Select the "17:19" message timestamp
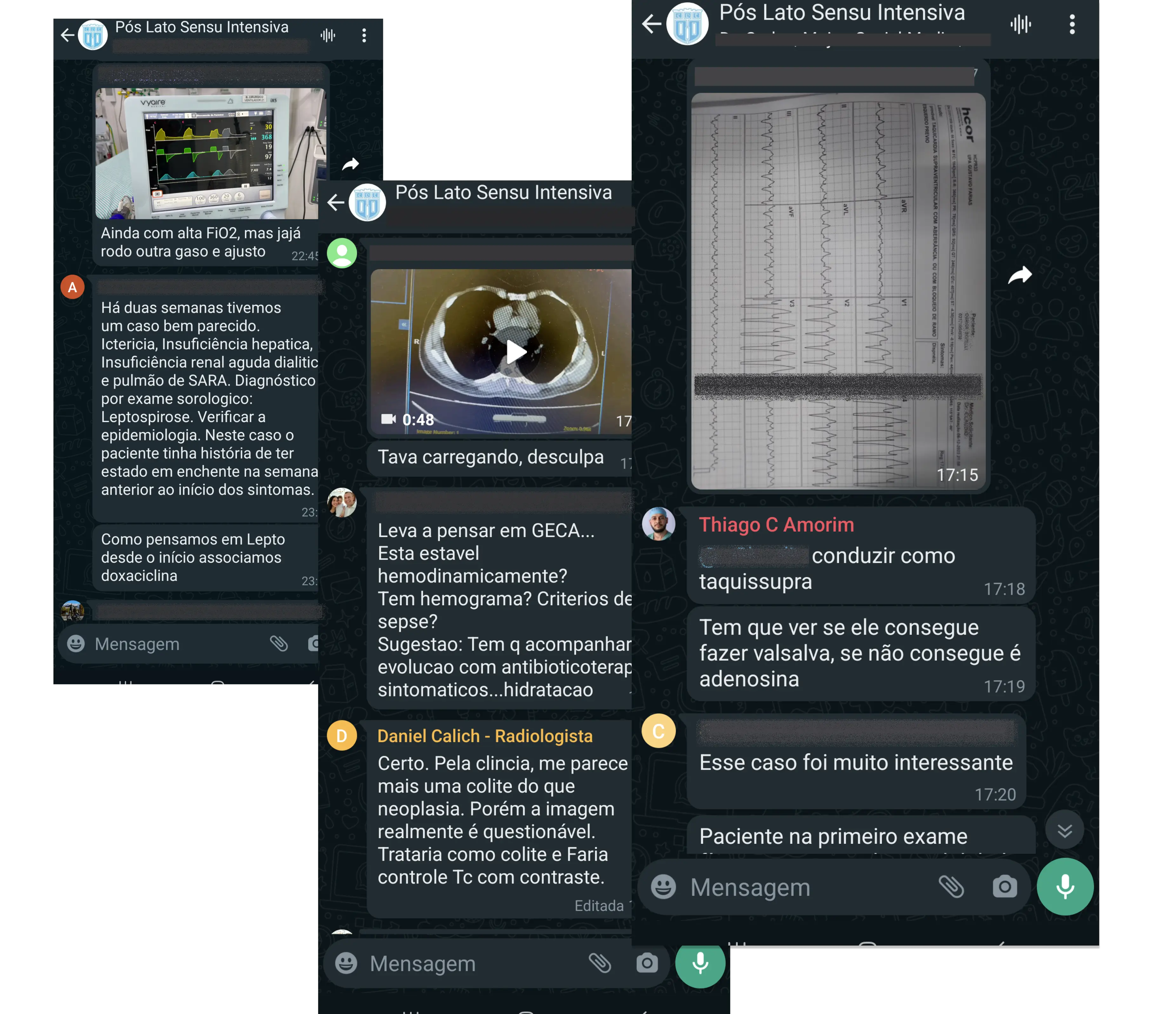The image size is (1176, 1014). [x=1004, y=687]
